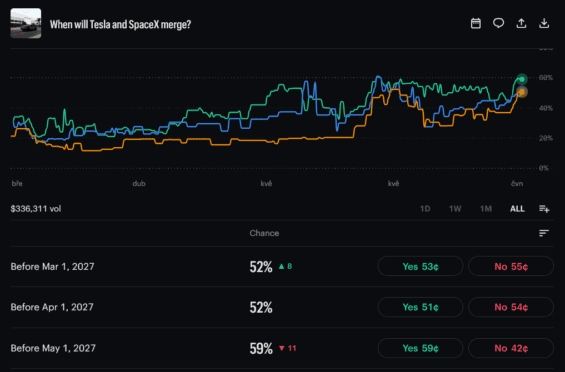
Task: Click the 'Before May 1, 2027' row label
Action: coord(53,348)
